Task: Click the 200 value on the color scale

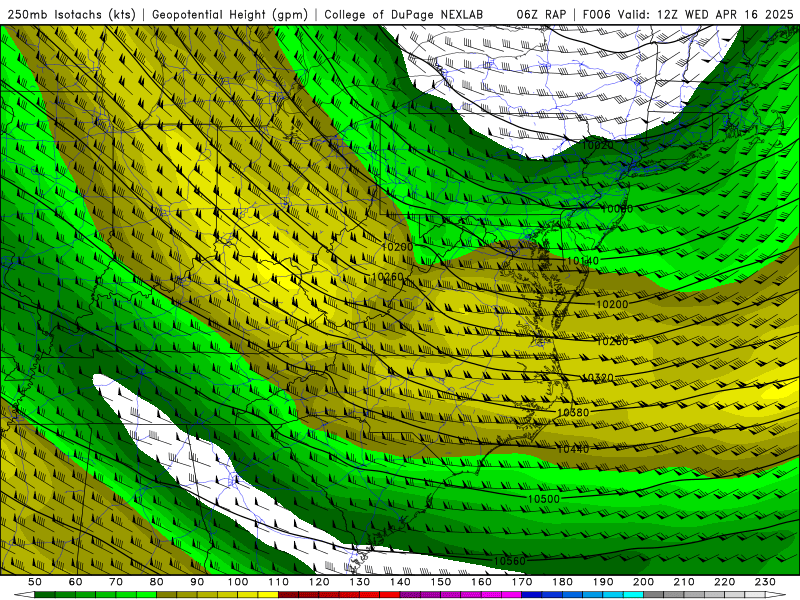Action: 643,582
